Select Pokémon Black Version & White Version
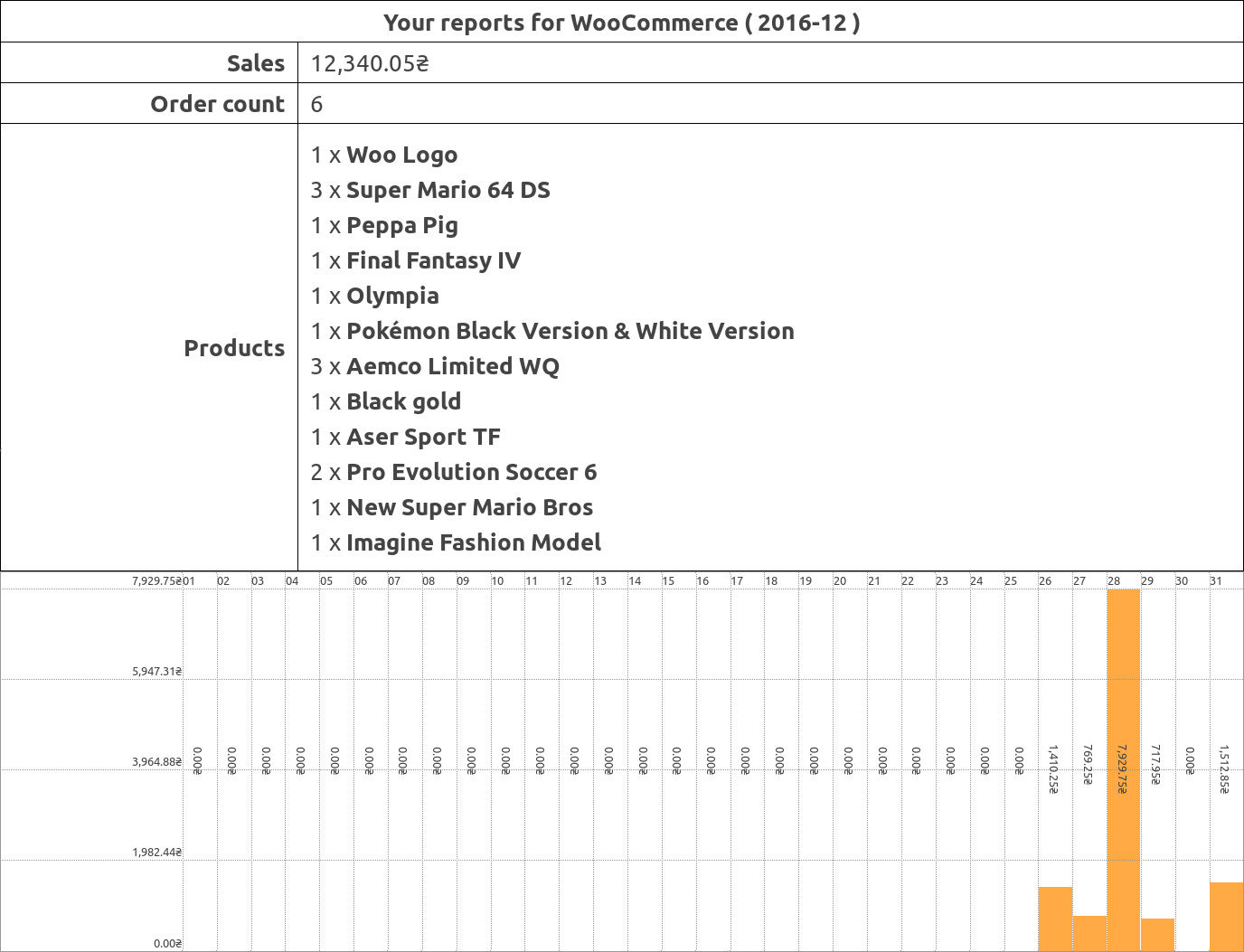1244x952 pixels. 552,331
